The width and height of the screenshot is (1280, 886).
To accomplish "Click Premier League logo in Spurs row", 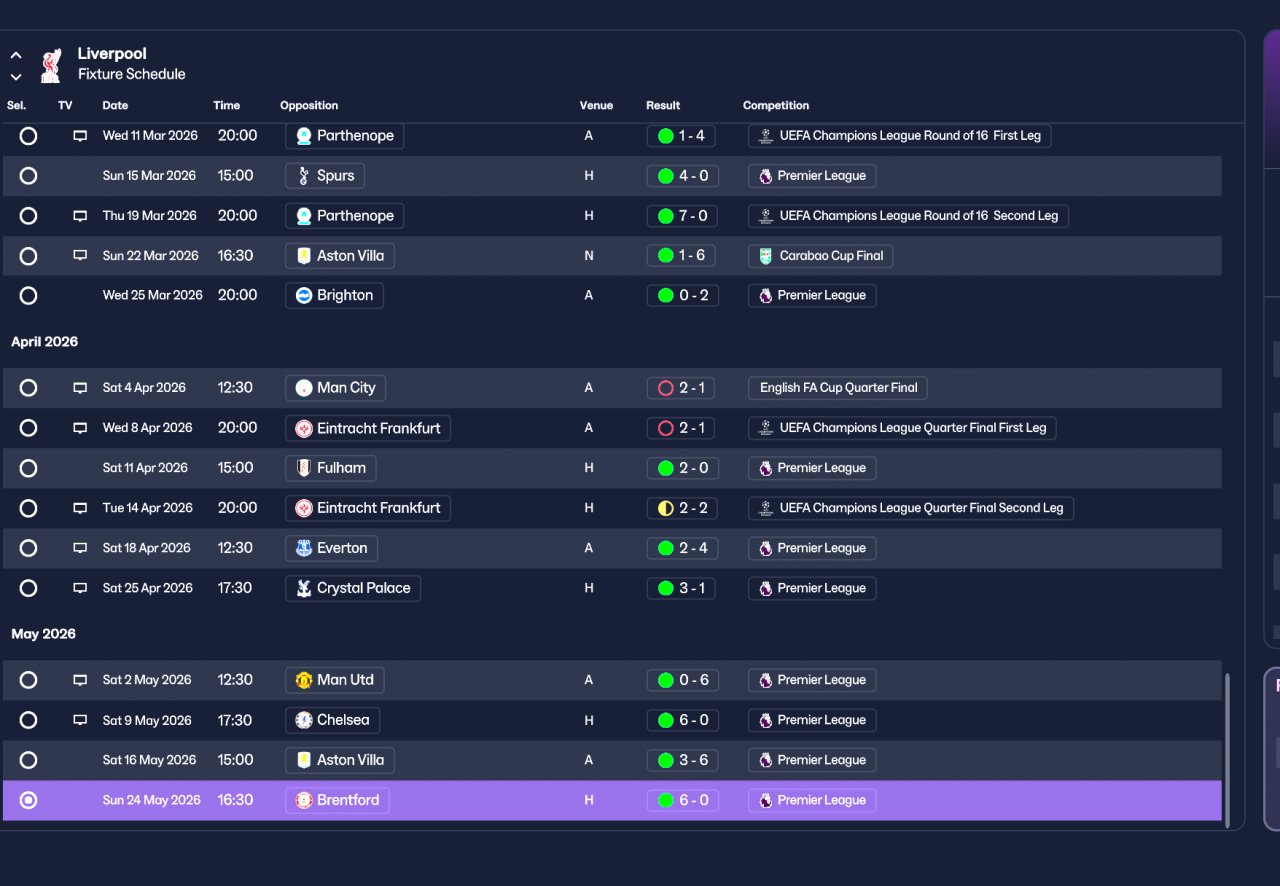I will (x=766, y=176).
